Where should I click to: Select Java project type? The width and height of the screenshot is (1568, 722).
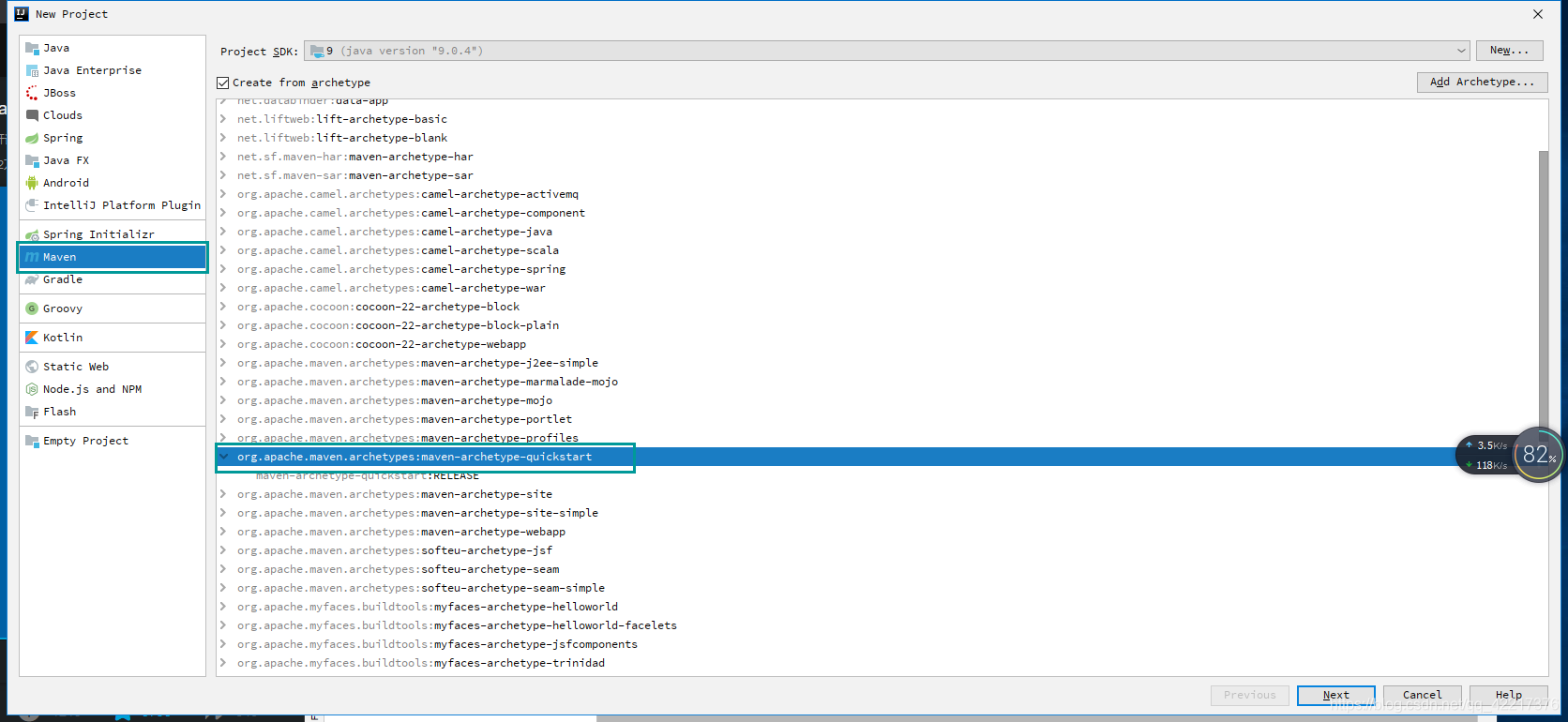point(113,48)
